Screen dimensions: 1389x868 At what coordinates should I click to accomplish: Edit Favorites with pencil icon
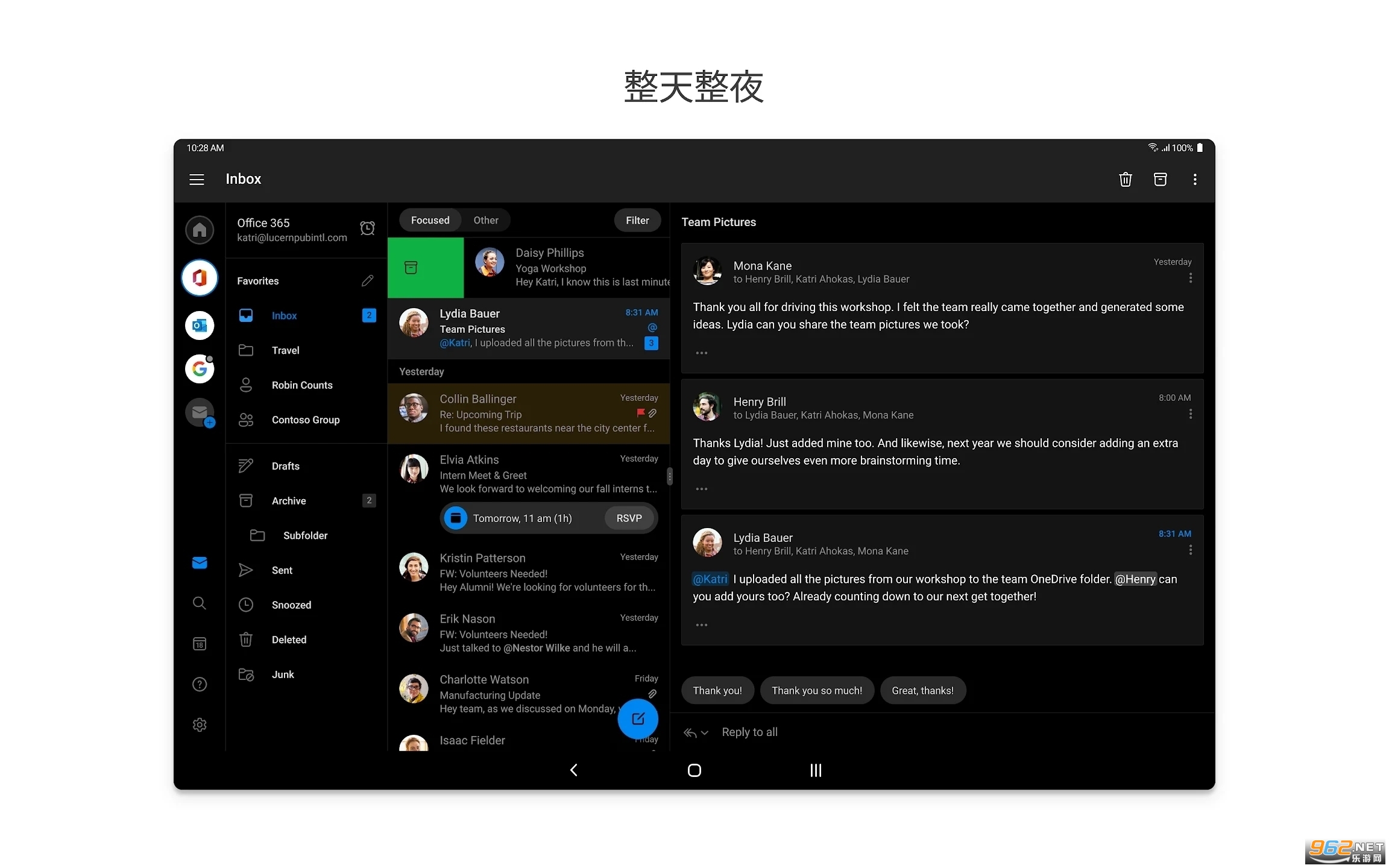[x=367, y=281]
